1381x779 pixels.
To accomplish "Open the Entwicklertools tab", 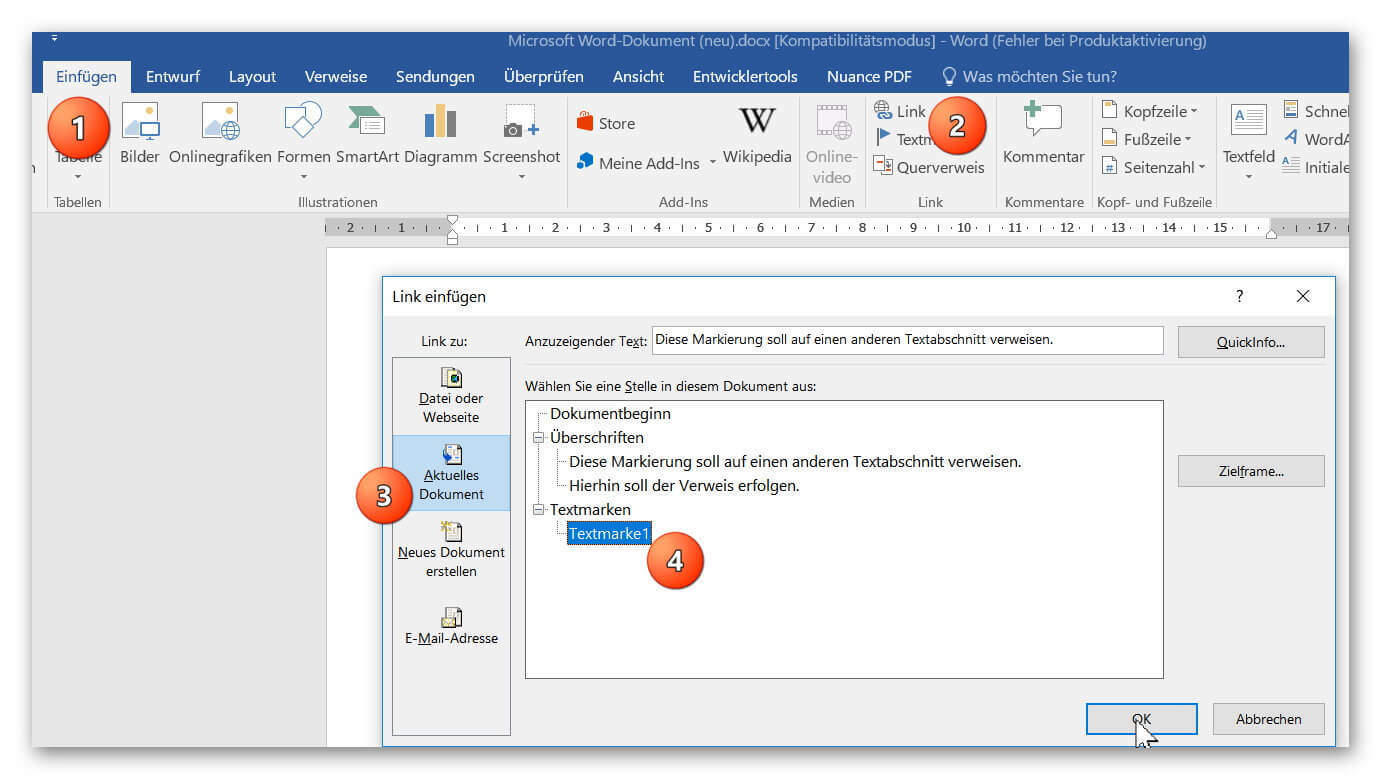I will [x=745, y=76].
